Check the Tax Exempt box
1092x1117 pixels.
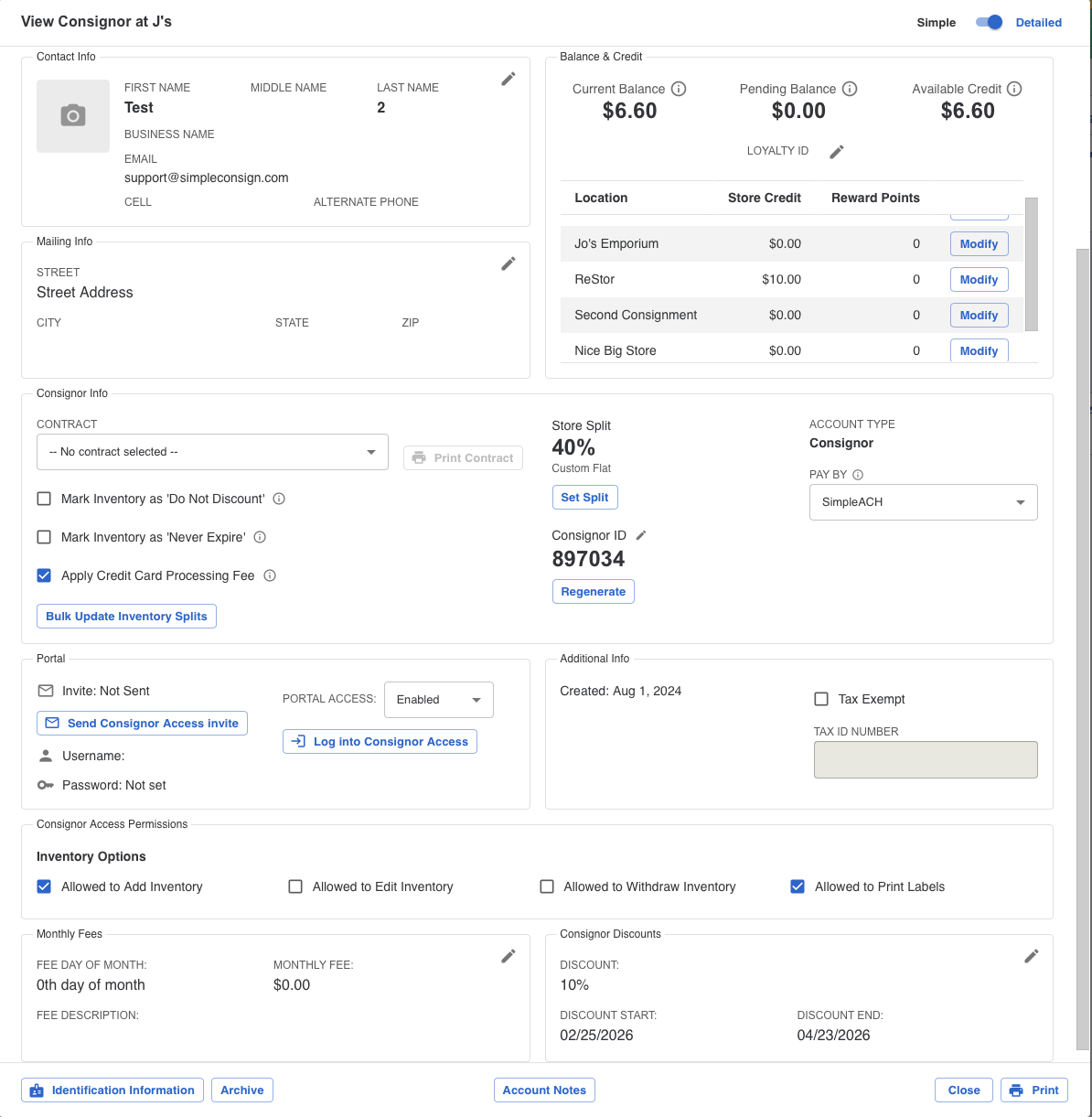(x=821, y=699)
